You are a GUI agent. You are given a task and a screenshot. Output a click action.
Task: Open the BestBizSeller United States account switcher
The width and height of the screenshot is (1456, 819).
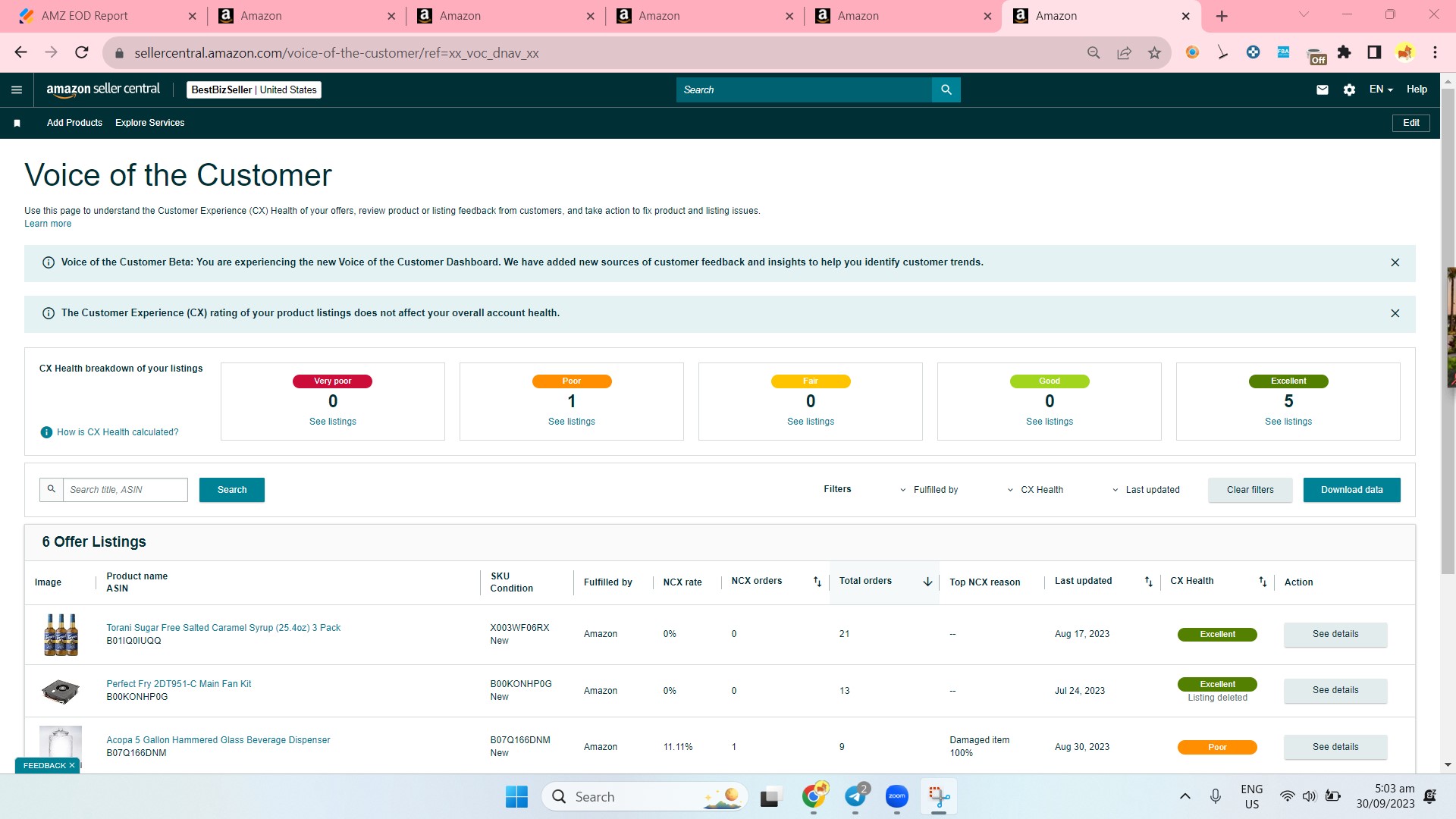point(254,89)
